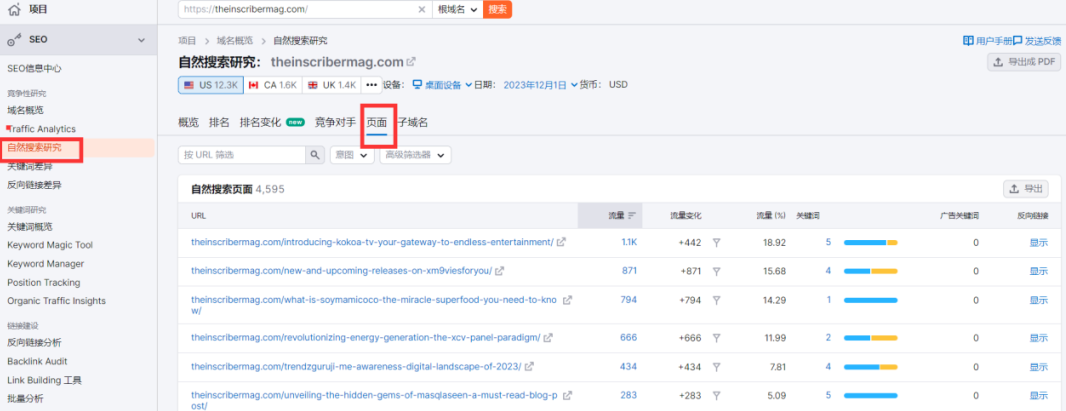Open Keyword Manager in sidebar
Screen dimensions: 1066x411
pyautogui.click(x=46, y=264)
